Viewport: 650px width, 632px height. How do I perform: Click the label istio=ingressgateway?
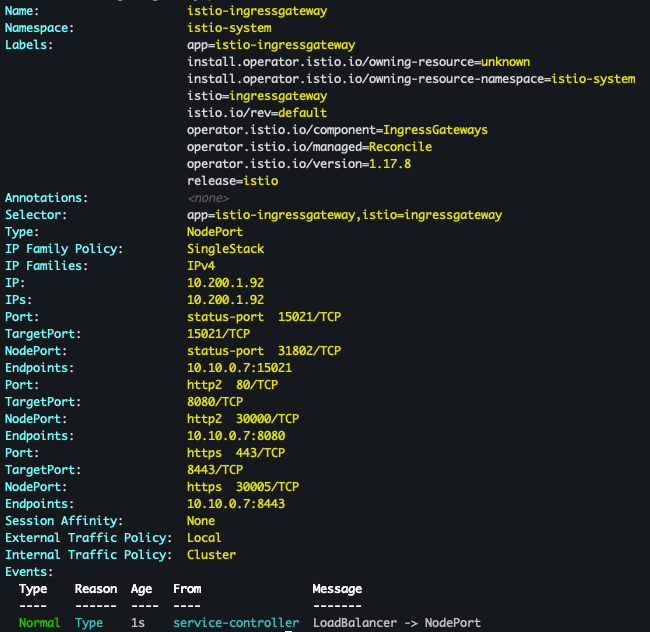pyautogui.click(x=257, y=96)
